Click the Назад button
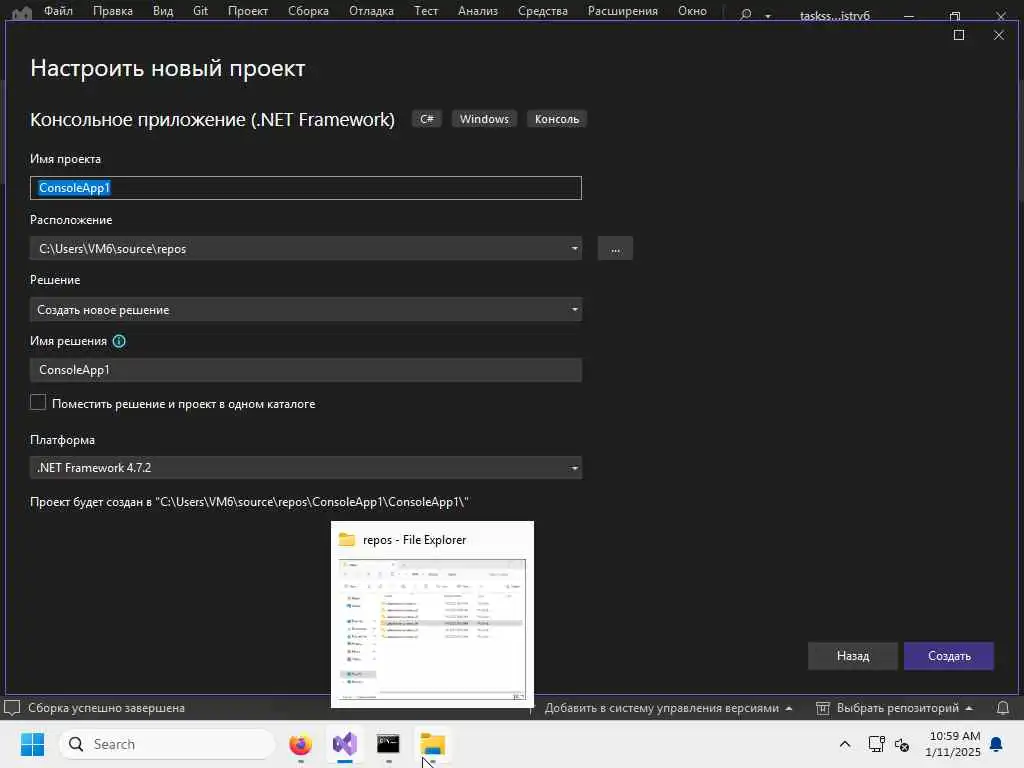The width and height of the screenshot is (1024, 768). click(853, 656)
